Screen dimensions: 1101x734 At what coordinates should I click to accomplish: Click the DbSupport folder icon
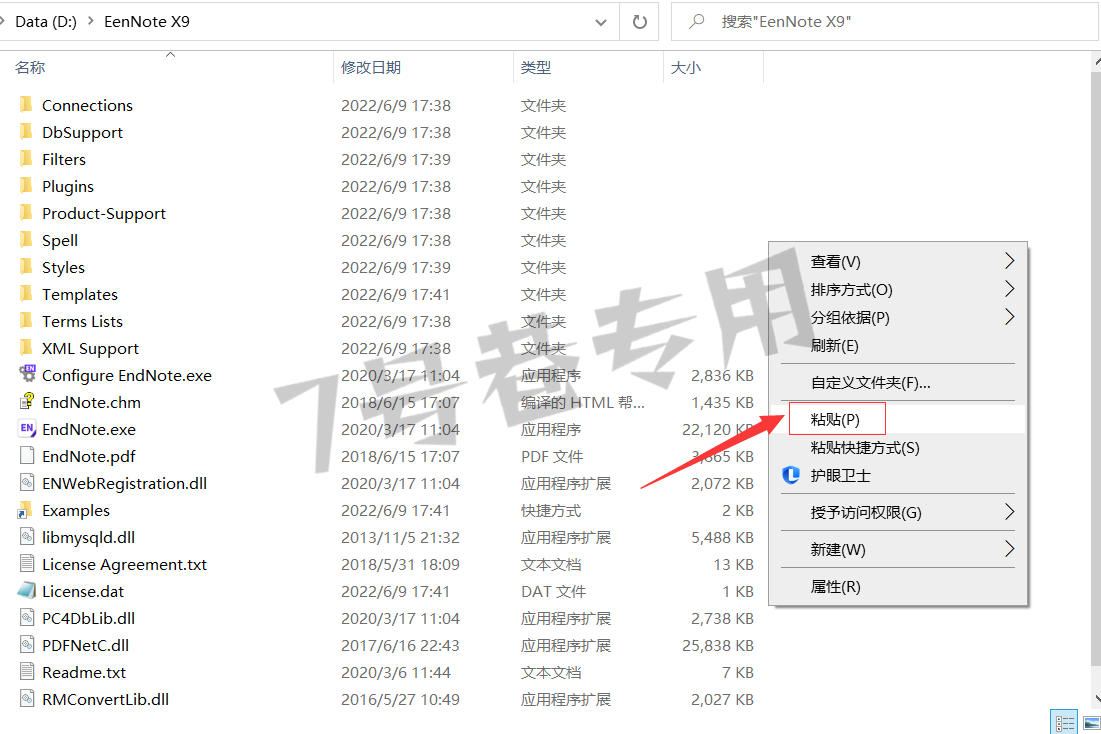click(26, 132)
